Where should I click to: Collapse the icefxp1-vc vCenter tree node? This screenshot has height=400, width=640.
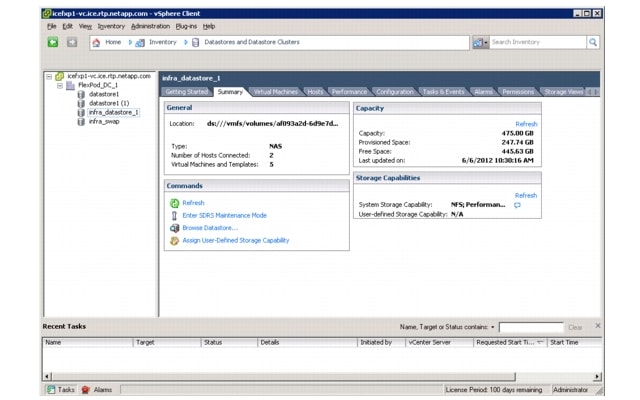[49, 76]
